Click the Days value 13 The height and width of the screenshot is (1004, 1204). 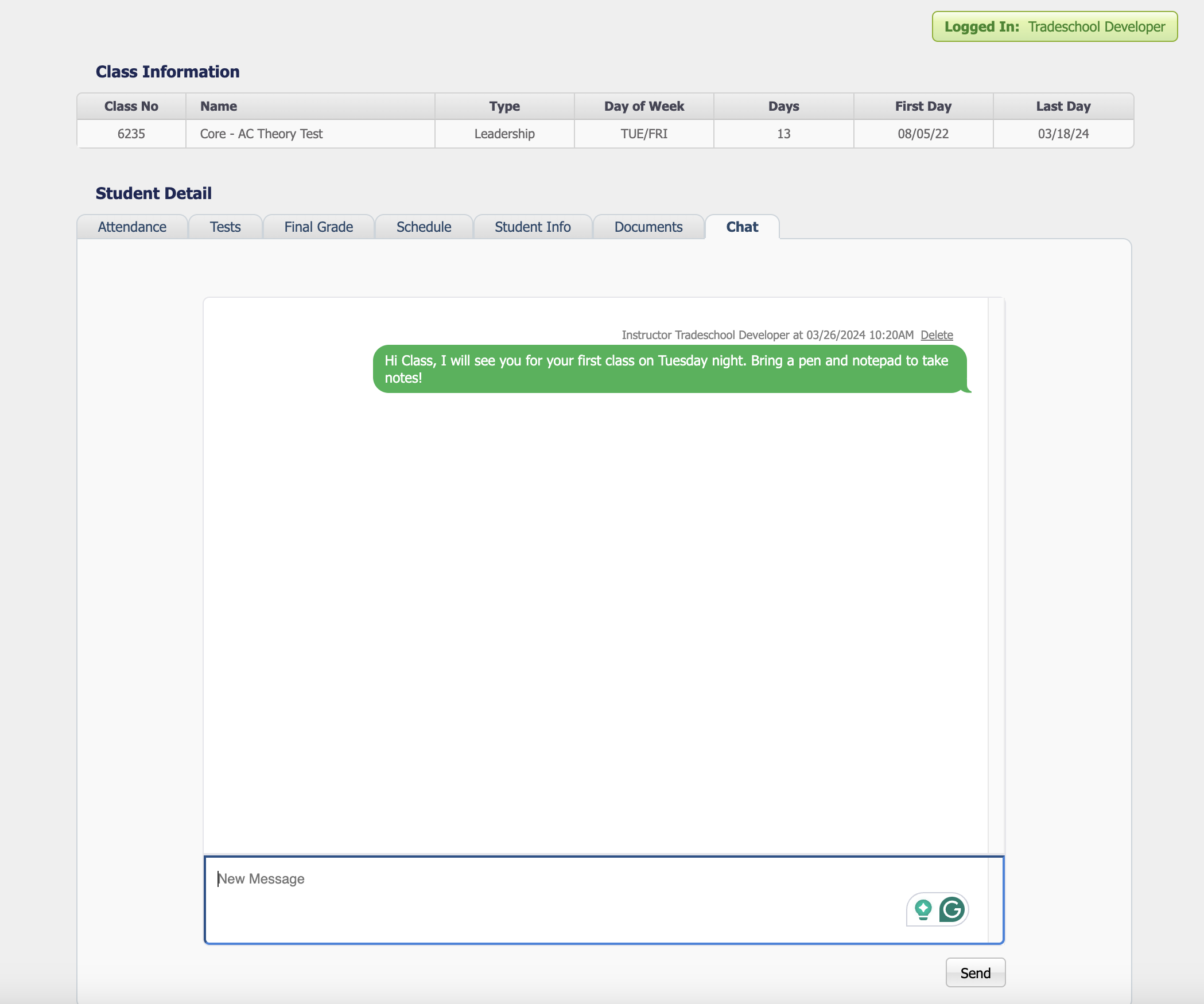pos(784,134)
